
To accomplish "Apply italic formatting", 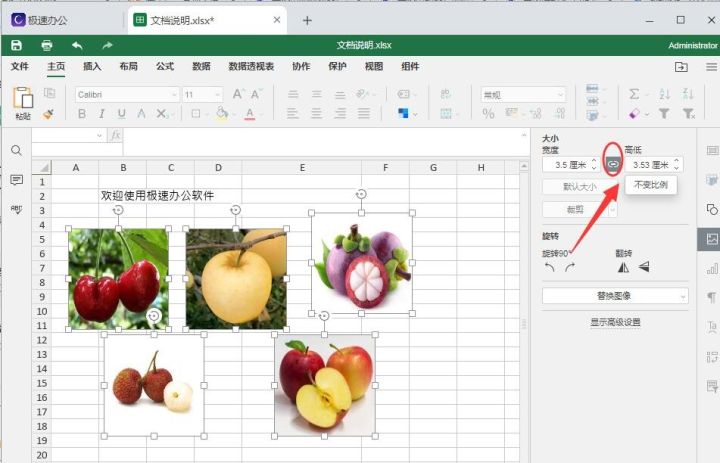I will pyautogui.click(x=101, y=113).
